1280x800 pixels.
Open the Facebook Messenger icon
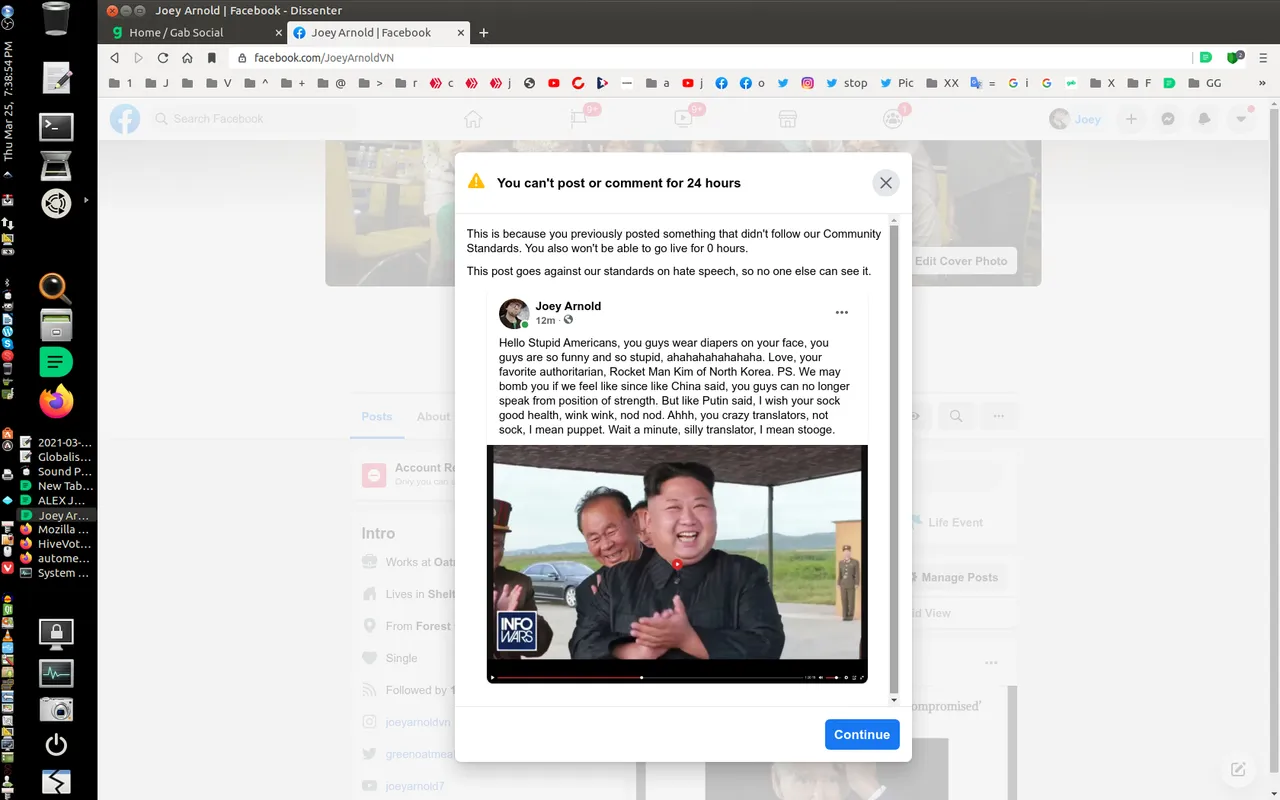pos(1167,119)
